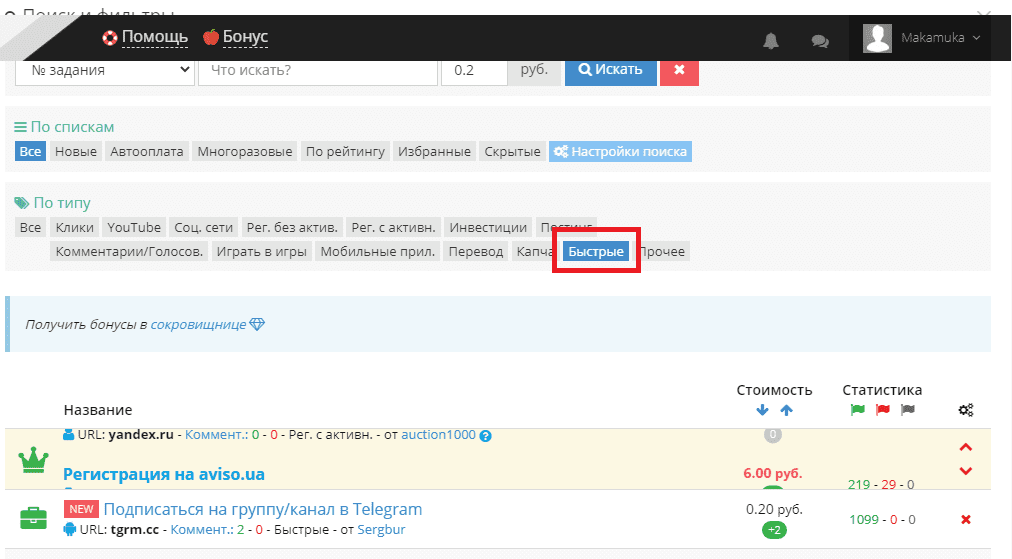The image size is (1012, 559).
Task: Sort tasks by cost descending arrow
Action: (762, 410)
